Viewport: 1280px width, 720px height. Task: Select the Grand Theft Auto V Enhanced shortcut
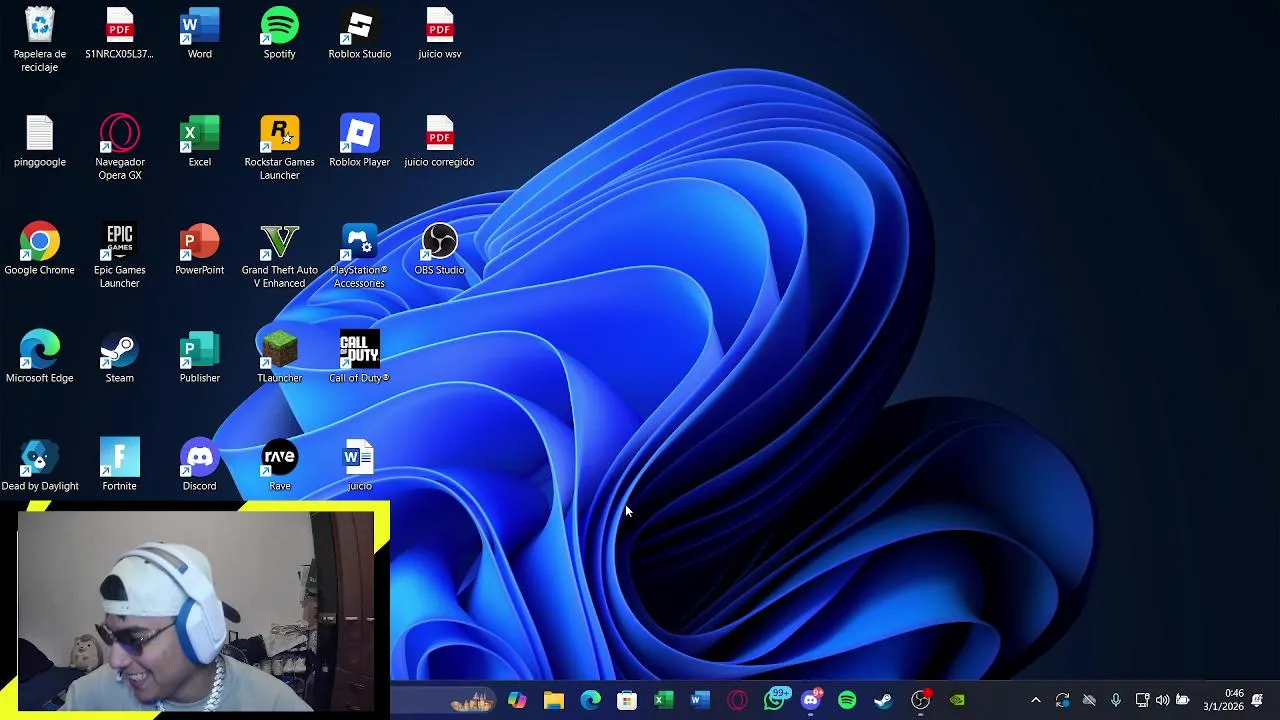(280, 255)
